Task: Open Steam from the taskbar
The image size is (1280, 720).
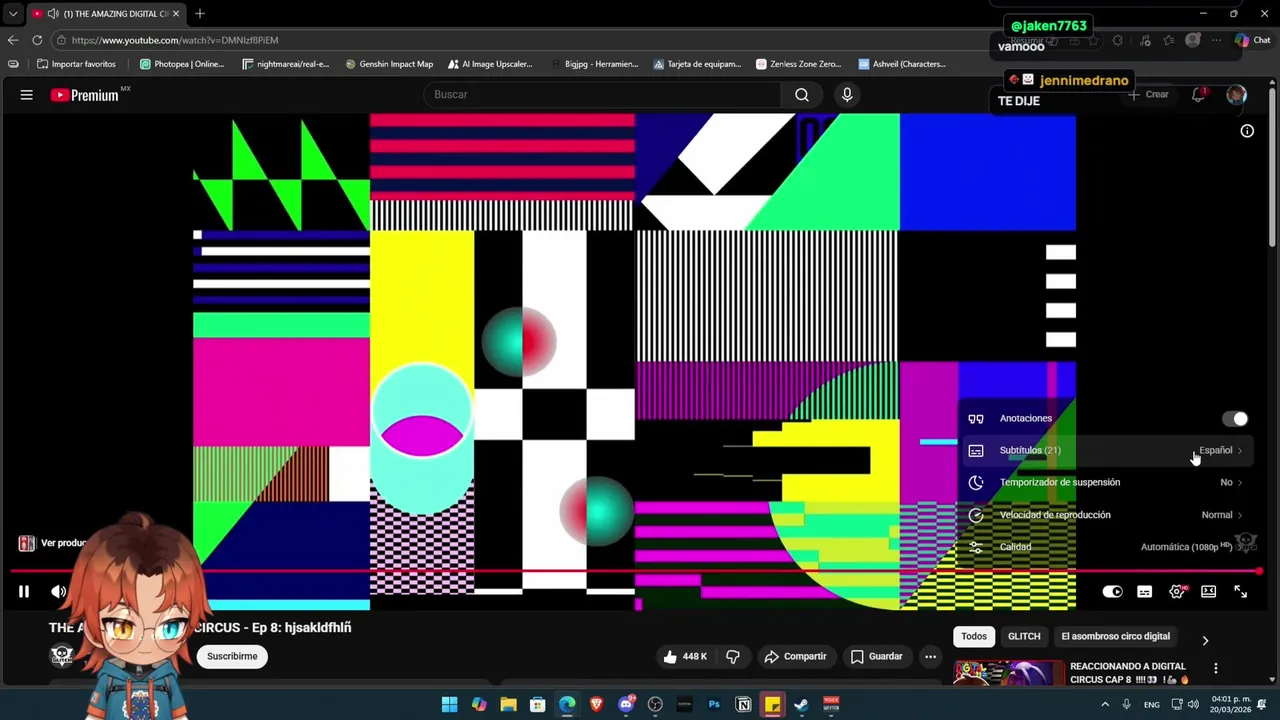Action: coord(801,704)
